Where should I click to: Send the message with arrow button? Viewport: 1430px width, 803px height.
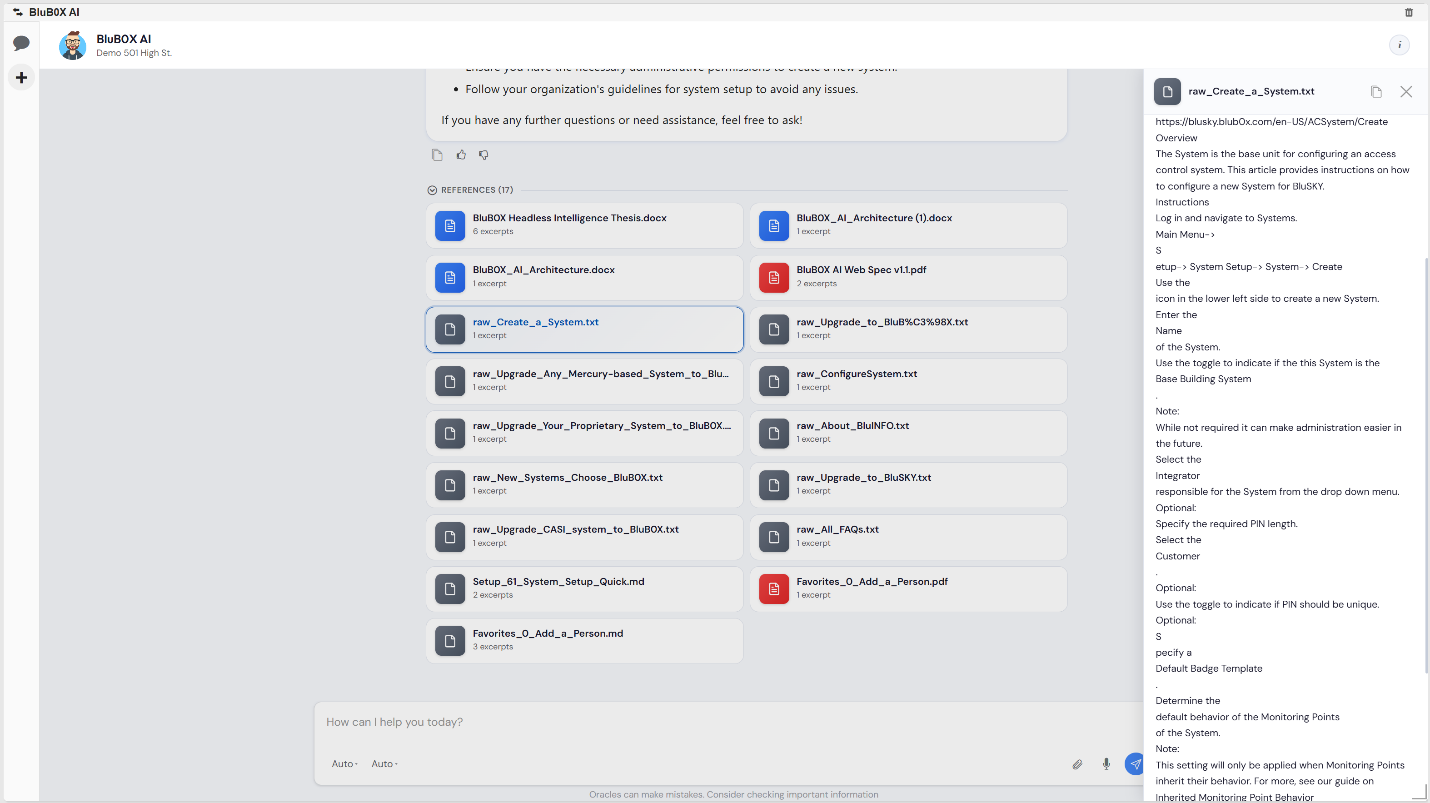[1134, 764]
